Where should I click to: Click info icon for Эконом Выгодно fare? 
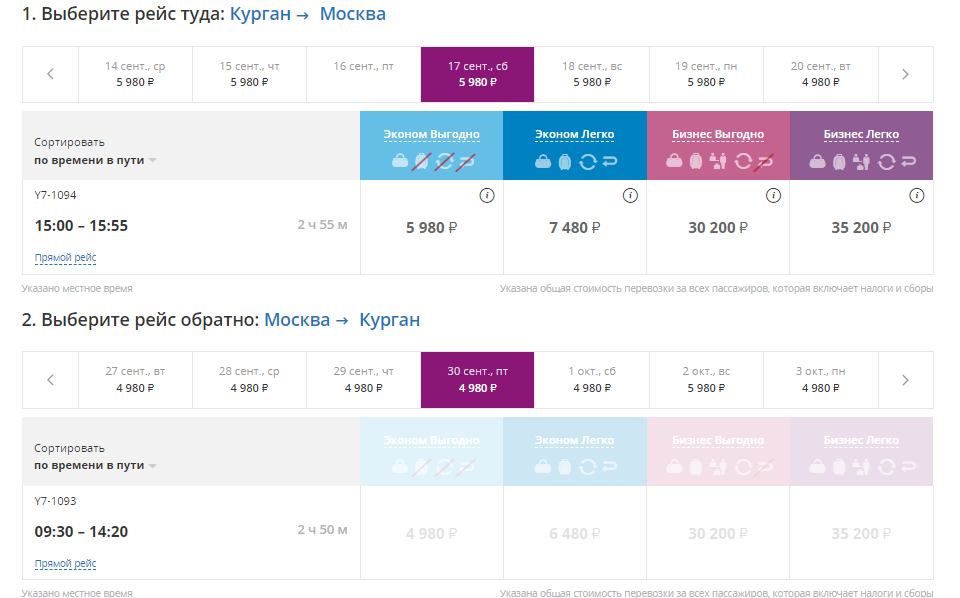click(x=487, y=196)
